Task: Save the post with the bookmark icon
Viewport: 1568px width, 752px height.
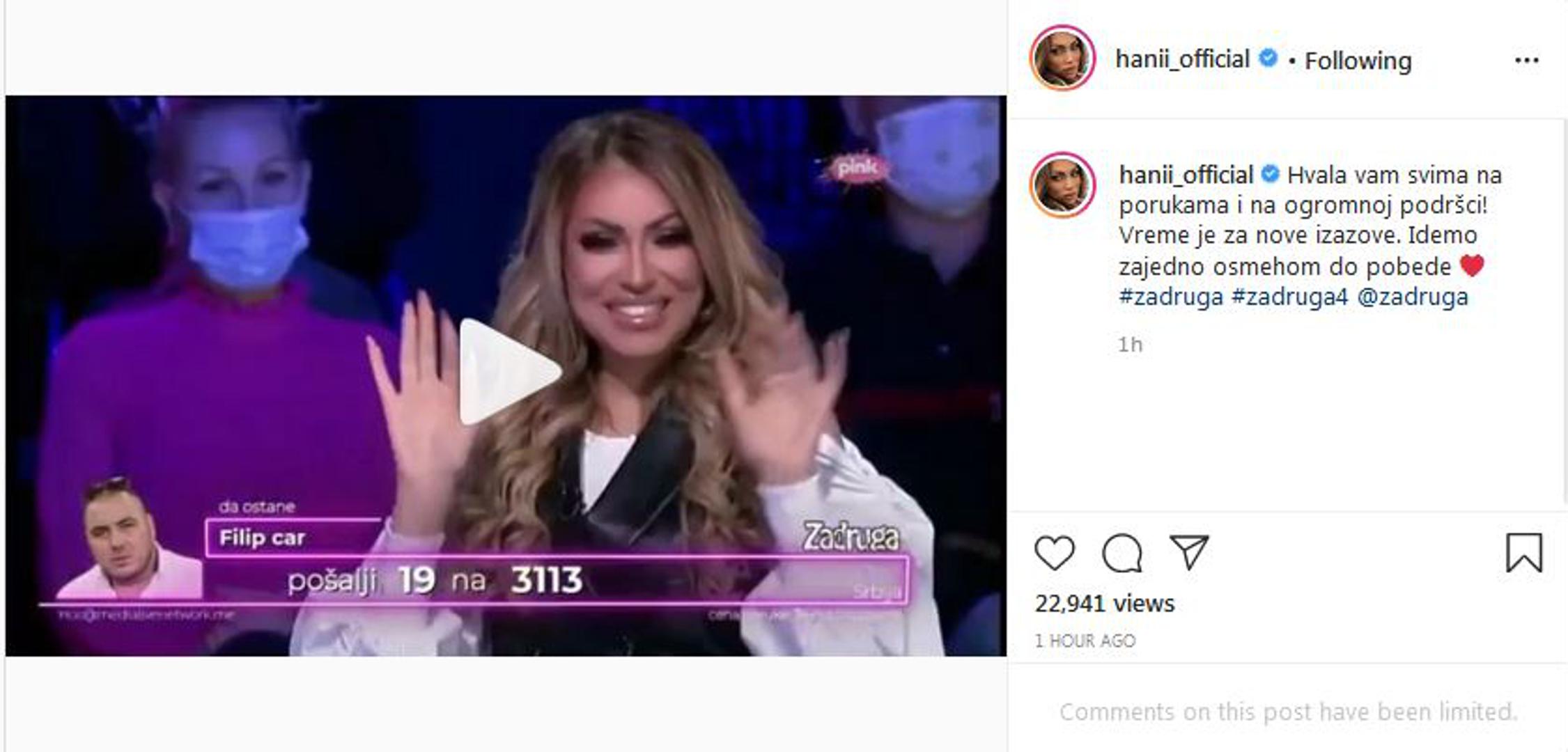Action: click(1524, 553)
